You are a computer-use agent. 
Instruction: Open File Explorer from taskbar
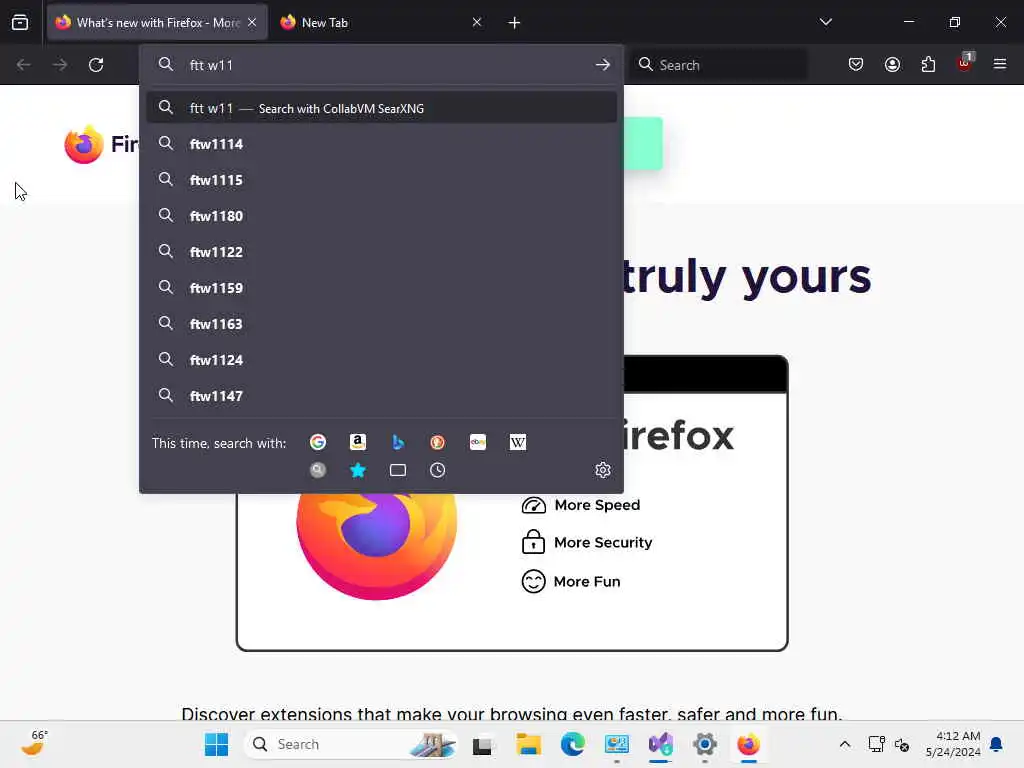[x=528, y=744]
